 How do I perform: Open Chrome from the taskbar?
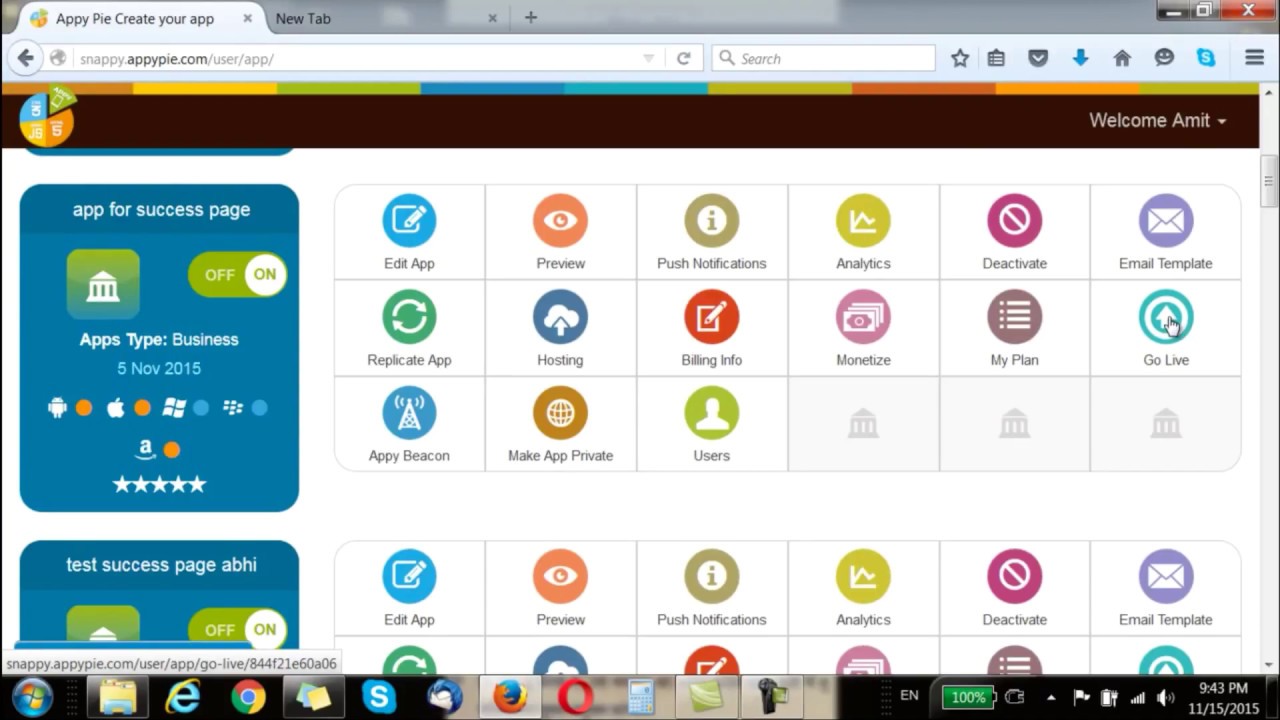[x=248, y=696]
